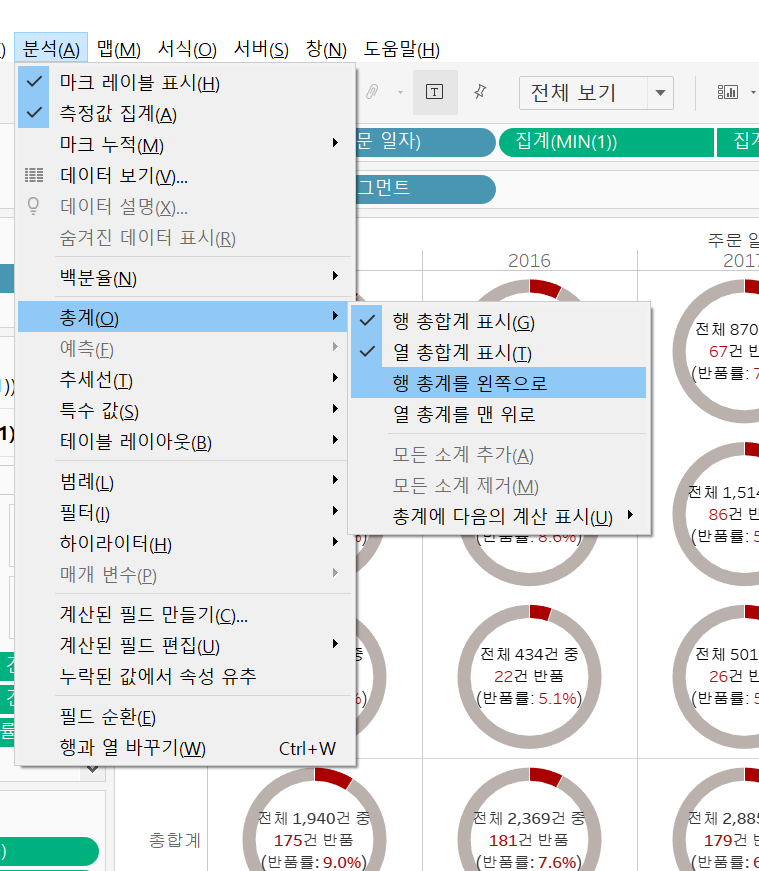Select the 총계(O) menu item
759x871 pixels.
coord(183,317)
